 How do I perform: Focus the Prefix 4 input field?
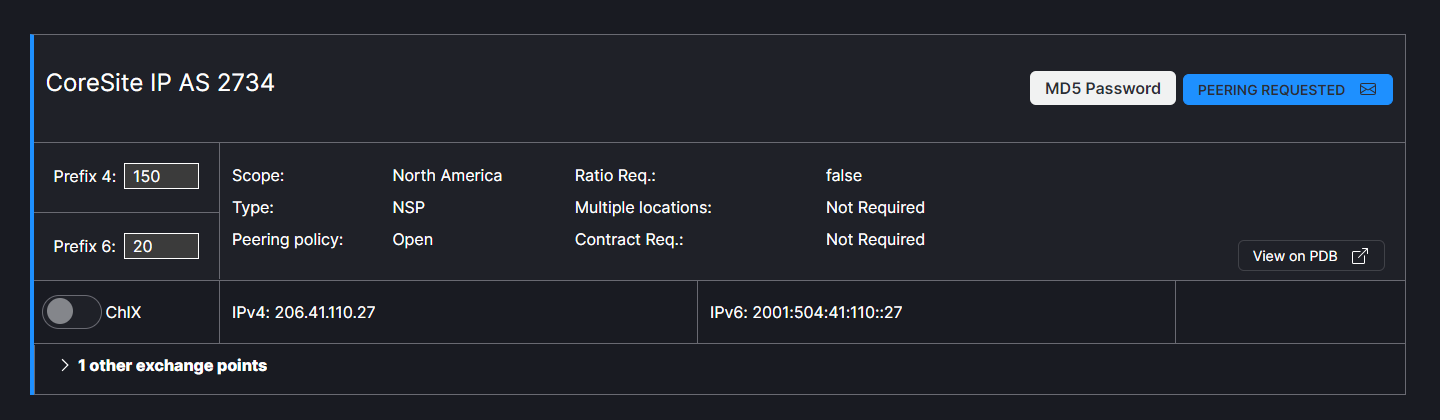click(161, 176)
